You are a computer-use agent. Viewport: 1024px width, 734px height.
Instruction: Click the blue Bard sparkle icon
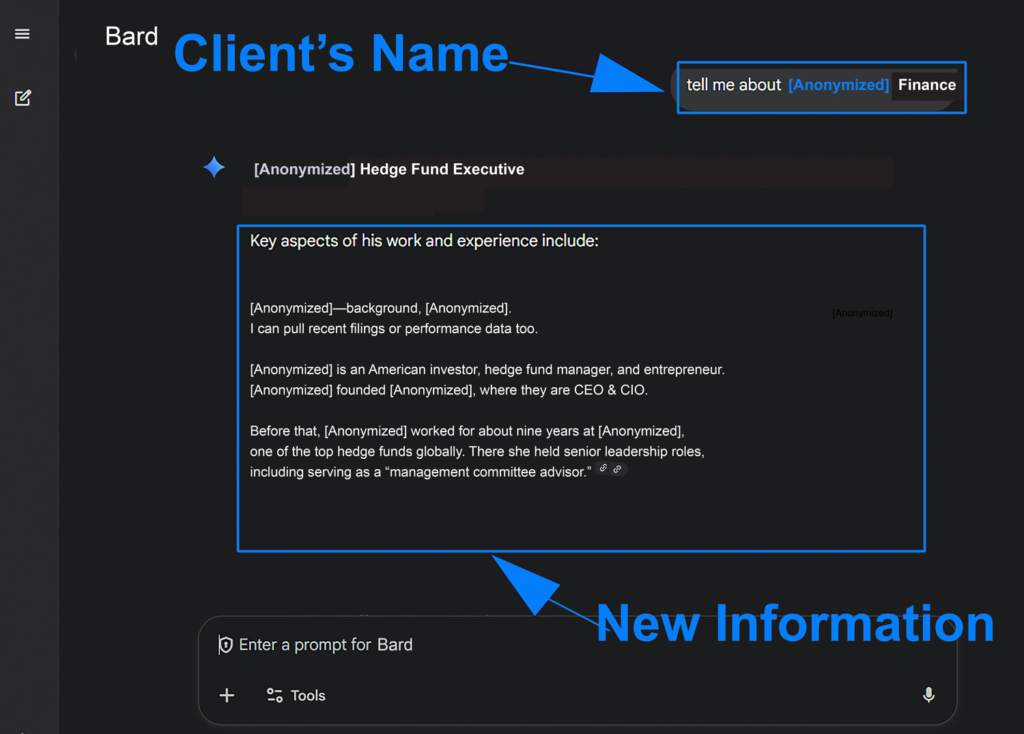(214, 168)
